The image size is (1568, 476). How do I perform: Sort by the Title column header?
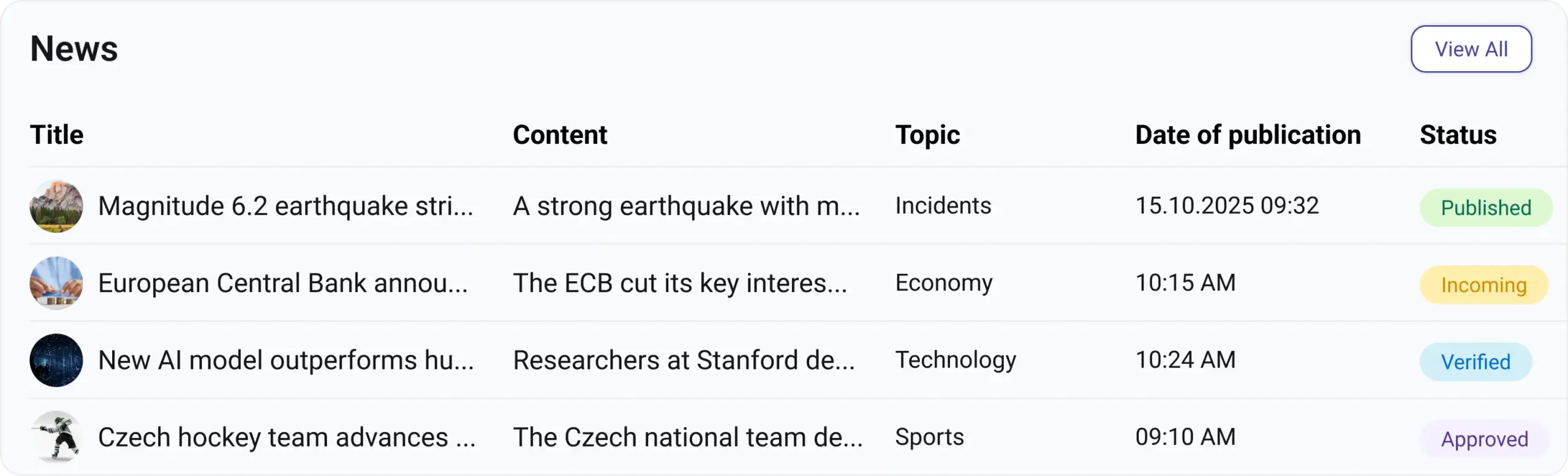coord(57,135)
